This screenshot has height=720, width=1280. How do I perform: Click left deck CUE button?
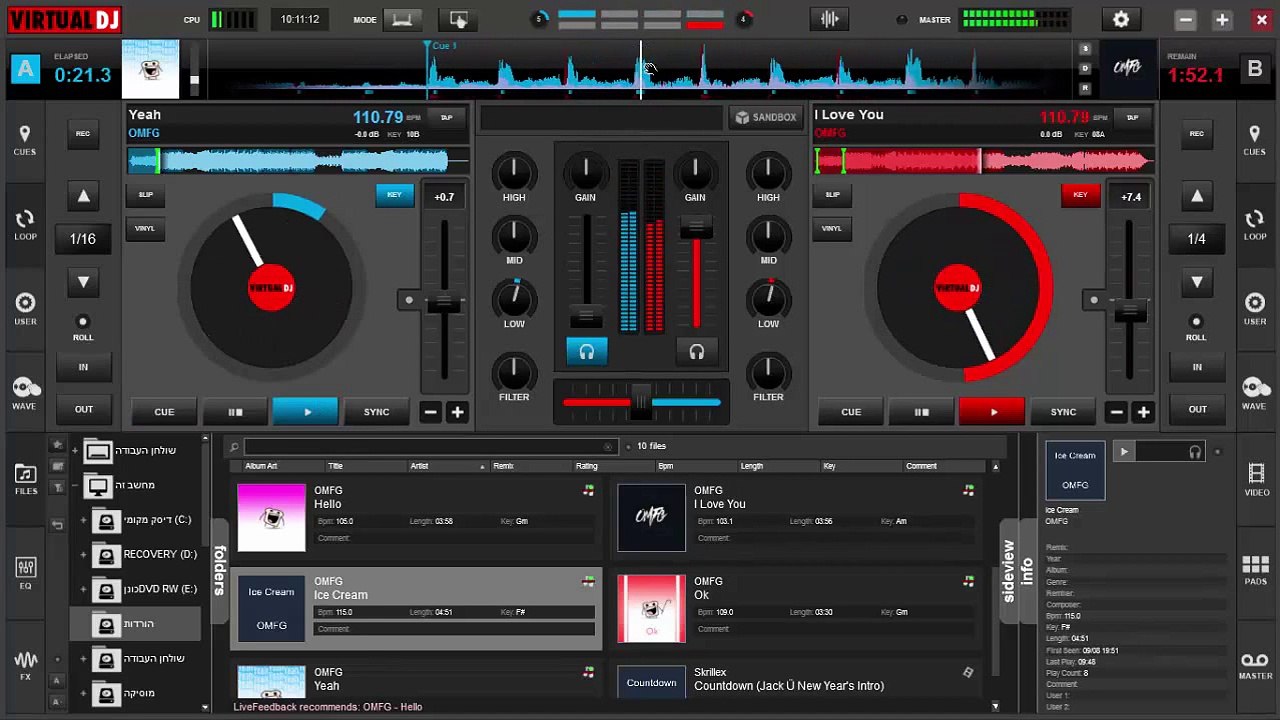[x=164, y=412]
